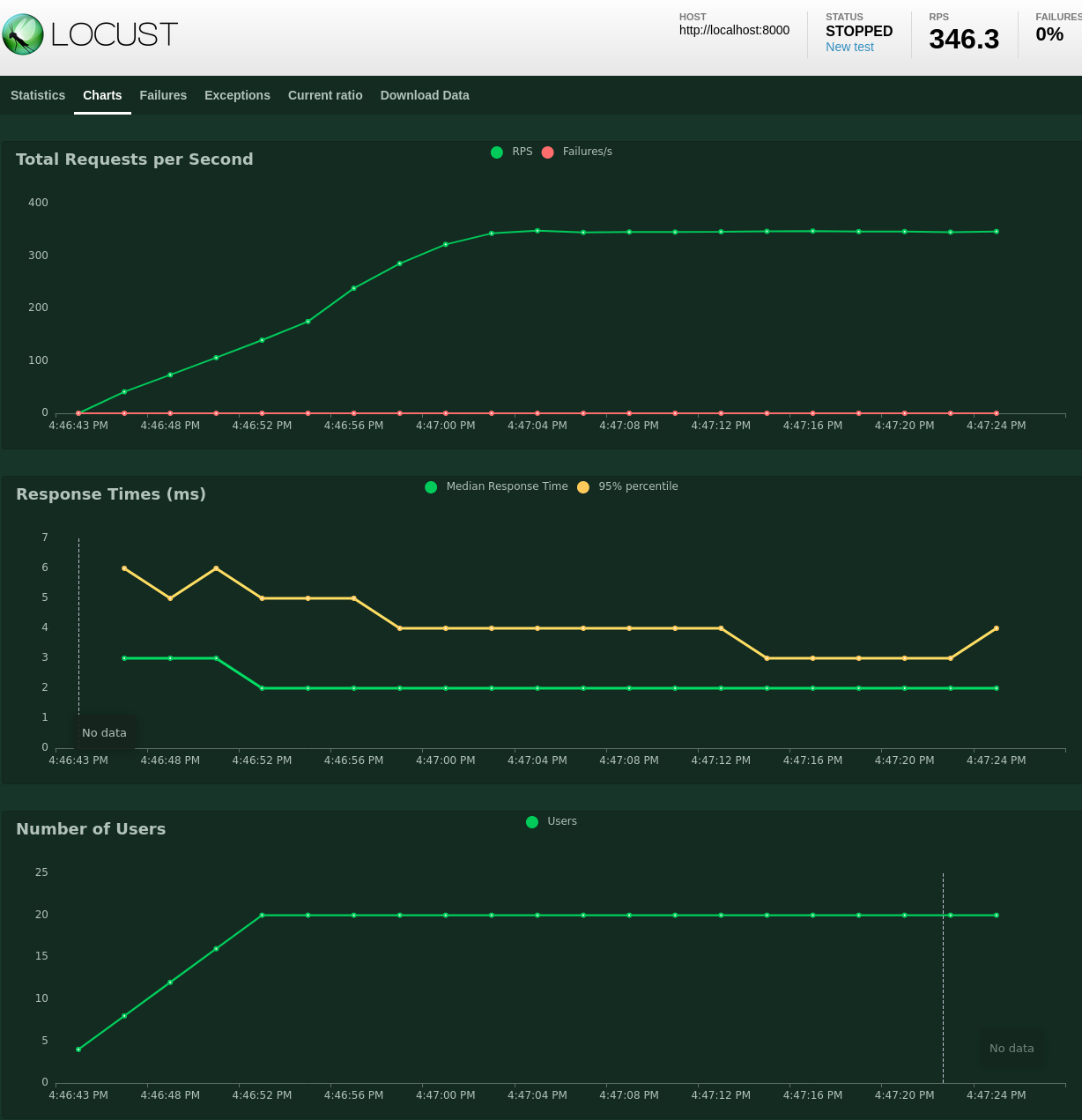
Task: Toggle the Users legend series
Action: click(552, 821)
